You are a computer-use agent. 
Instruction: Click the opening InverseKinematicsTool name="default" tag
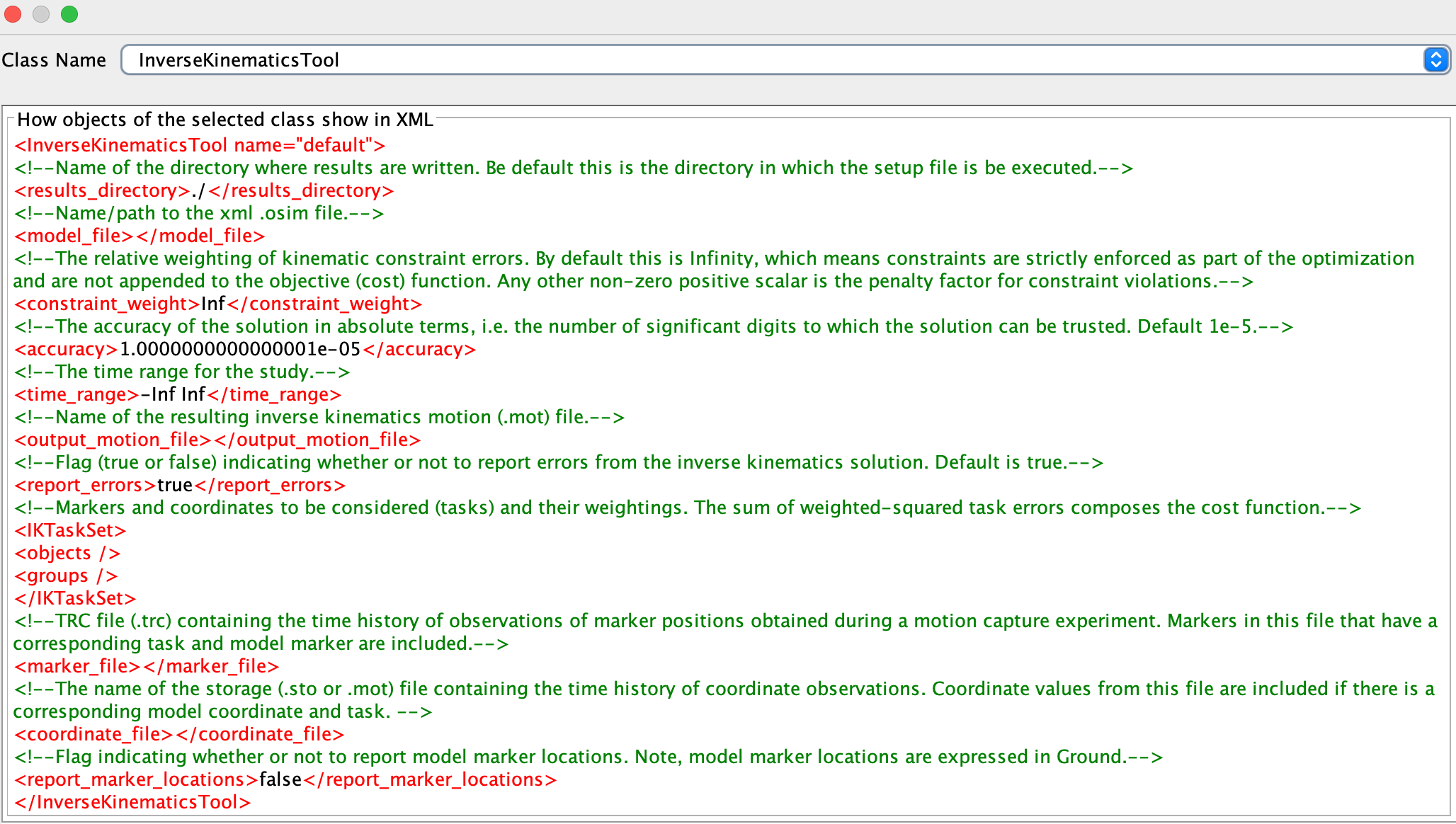coord(200,145)
